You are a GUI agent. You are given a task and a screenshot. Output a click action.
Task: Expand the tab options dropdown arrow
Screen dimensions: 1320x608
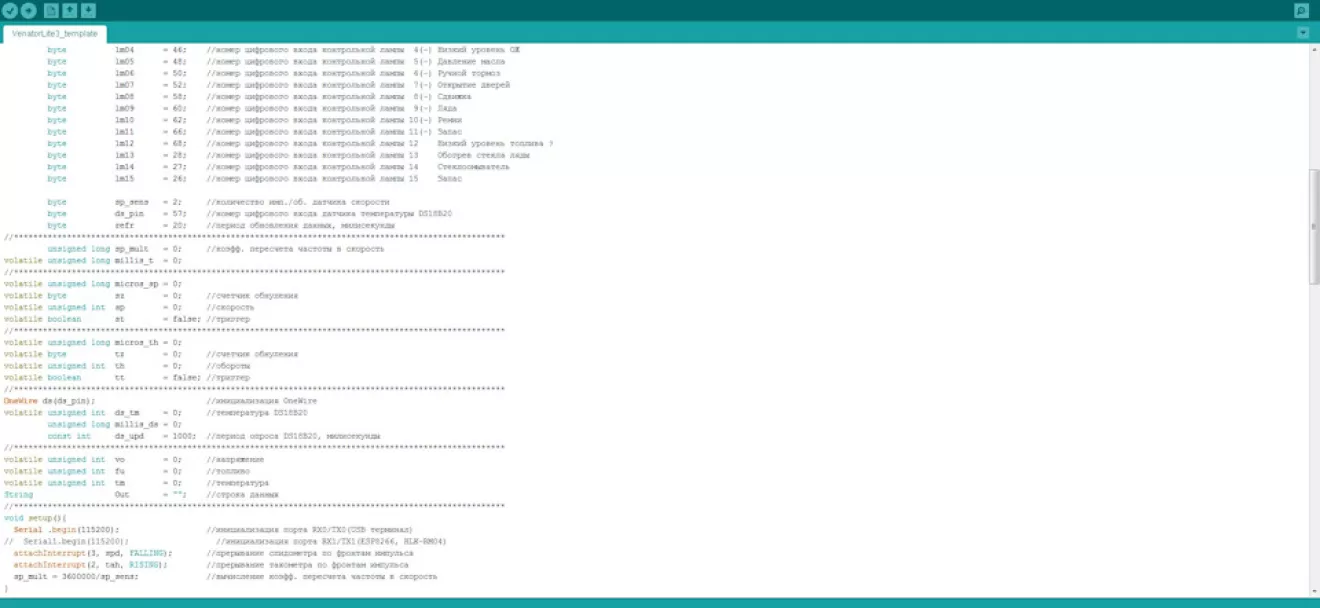(1302, 33)
